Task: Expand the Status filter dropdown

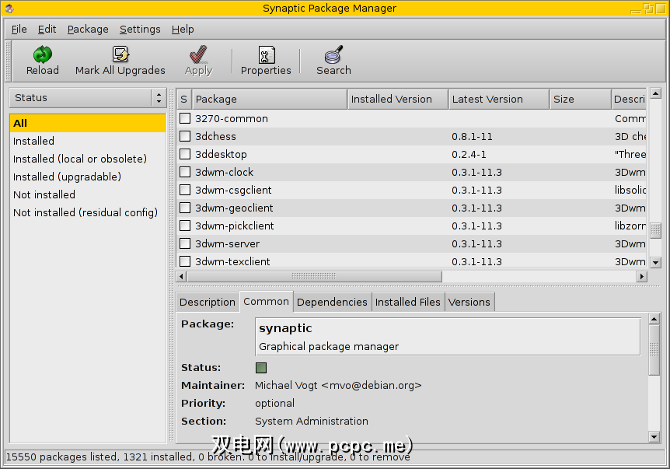Action: 87,98
